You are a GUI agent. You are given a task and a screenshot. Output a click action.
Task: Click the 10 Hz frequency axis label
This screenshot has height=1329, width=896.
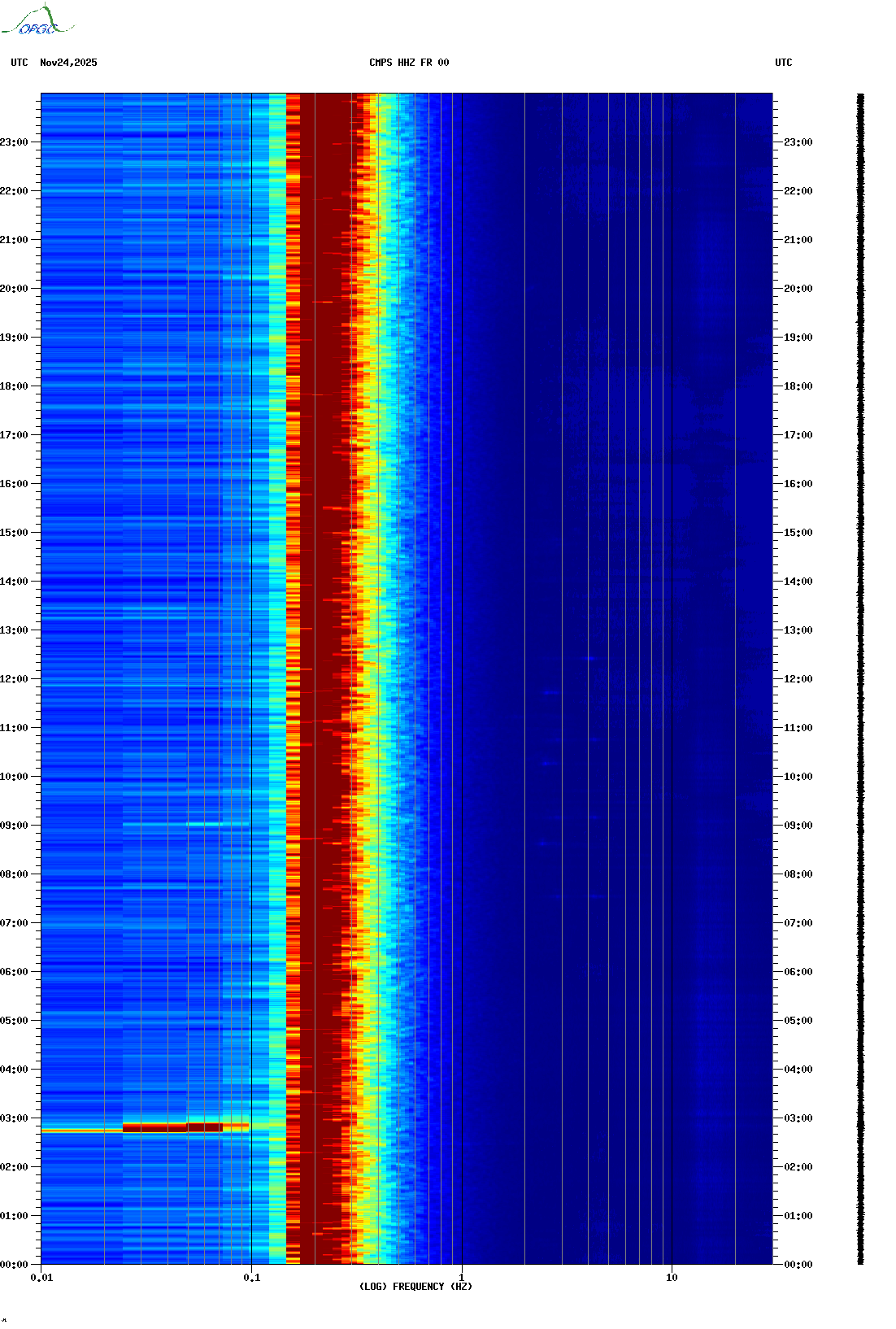point(672,1278)
